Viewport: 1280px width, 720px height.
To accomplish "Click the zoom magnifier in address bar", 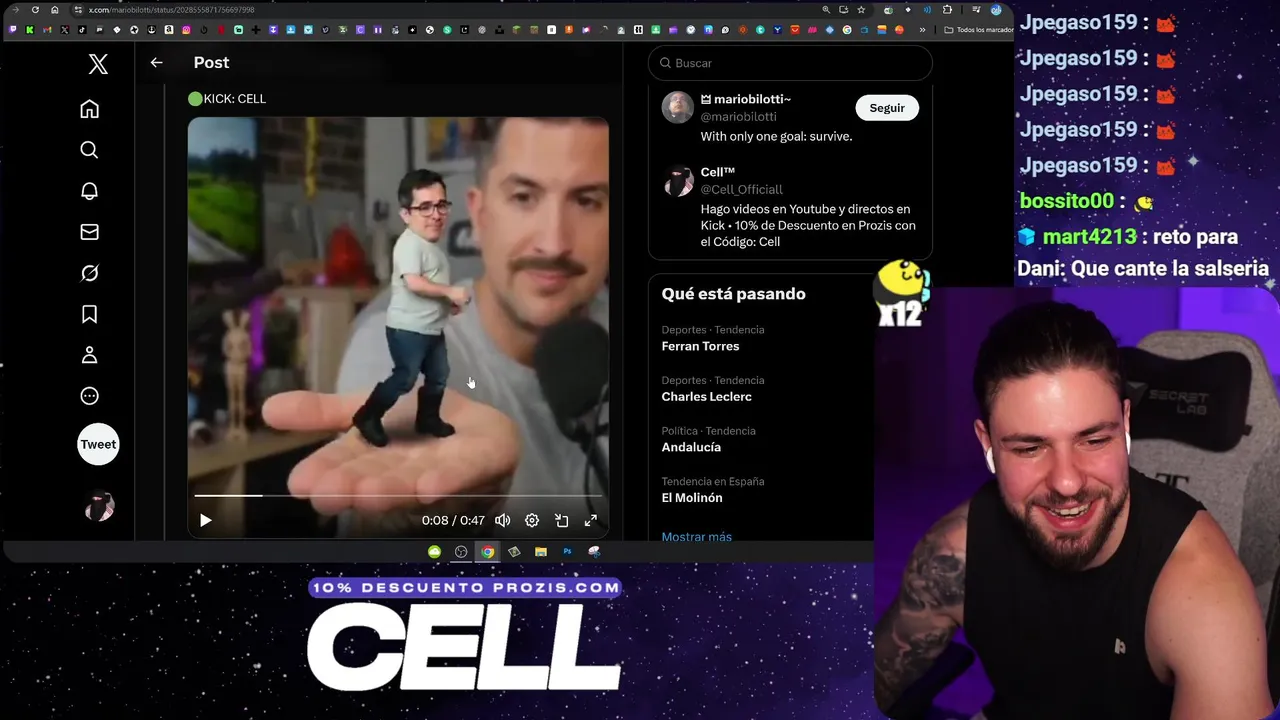I will pyautogui.click(x=826, y=10).
